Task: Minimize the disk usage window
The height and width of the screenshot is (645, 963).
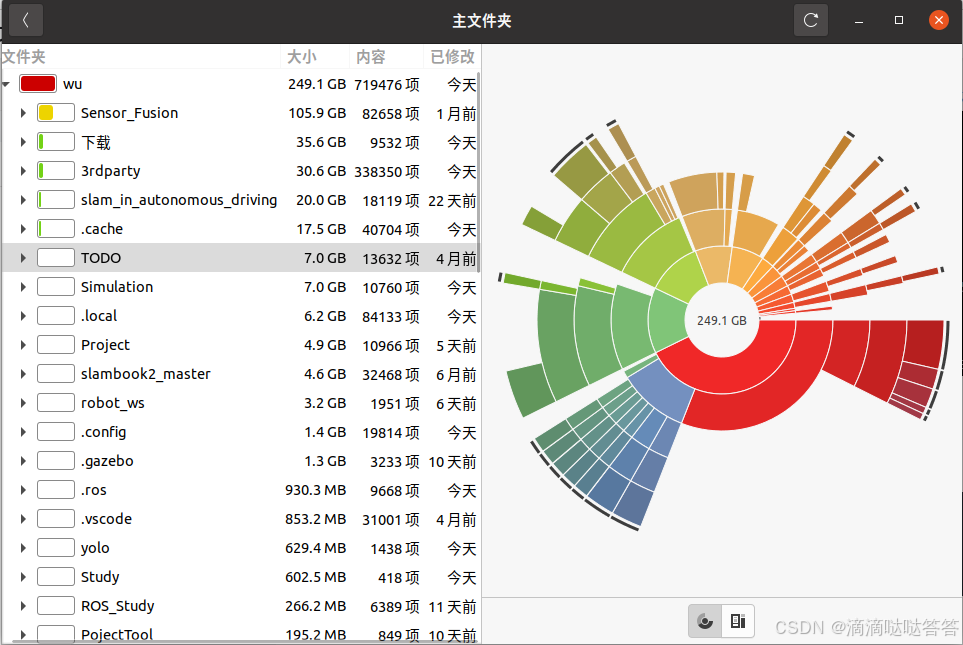Action: click(859, 21)
